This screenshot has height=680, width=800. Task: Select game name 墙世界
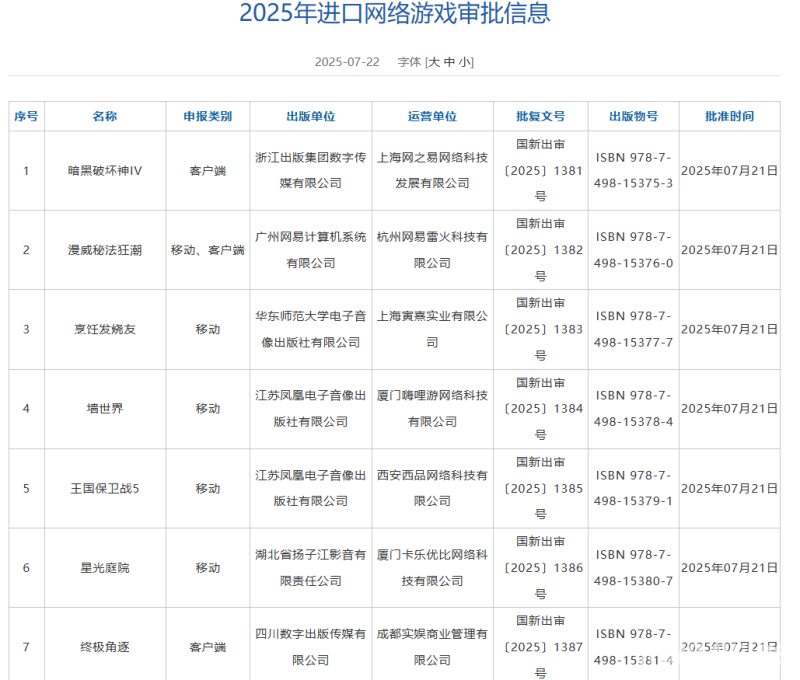105,409
